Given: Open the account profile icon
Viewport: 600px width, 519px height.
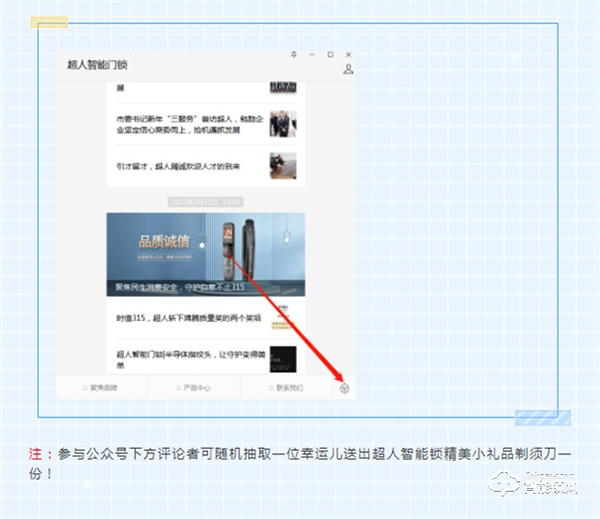Looking at the screenshot, I should point(348,69).
